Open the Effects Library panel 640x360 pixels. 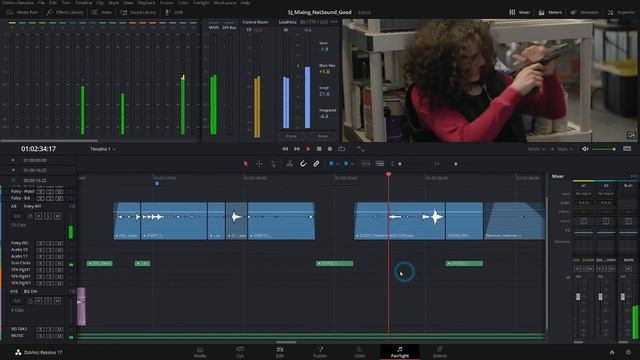point(64,13)
